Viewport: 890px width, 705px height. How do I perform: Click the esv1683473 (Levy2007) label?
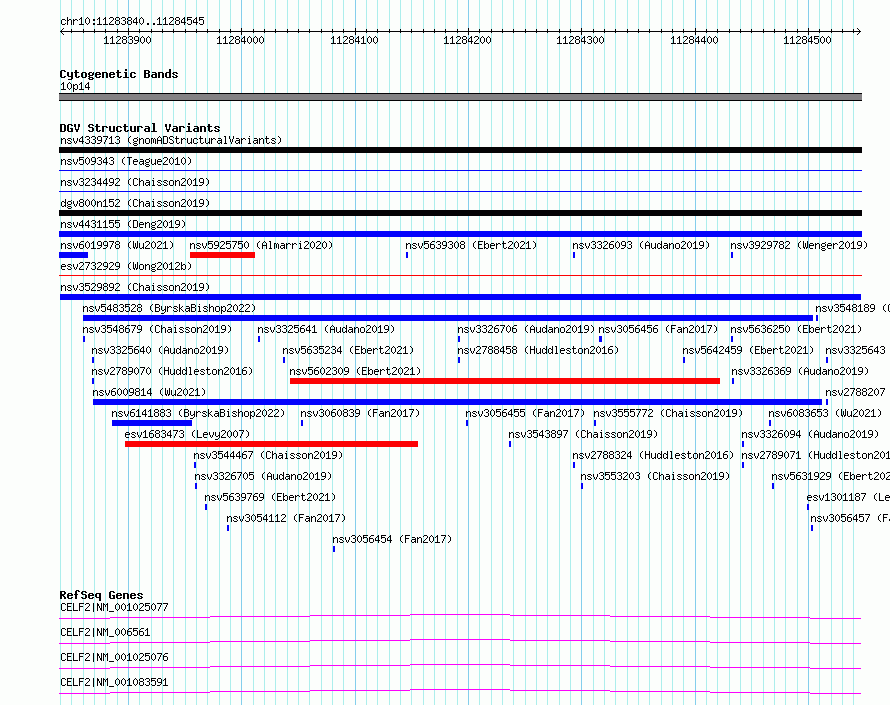pyautogui.click(x=187, y=434)
